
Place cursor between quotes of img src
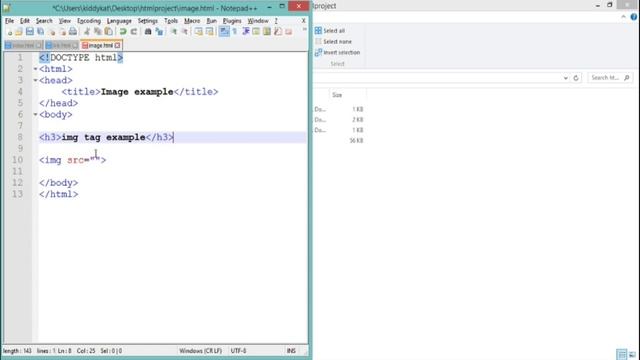point(95,160)
